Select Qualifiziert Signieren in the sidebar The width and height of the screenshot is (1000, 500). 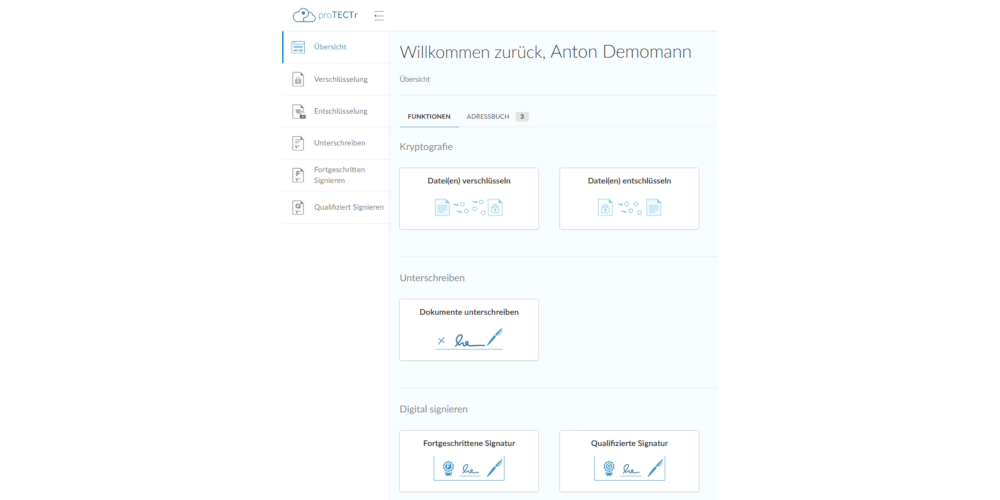point(335,207)
